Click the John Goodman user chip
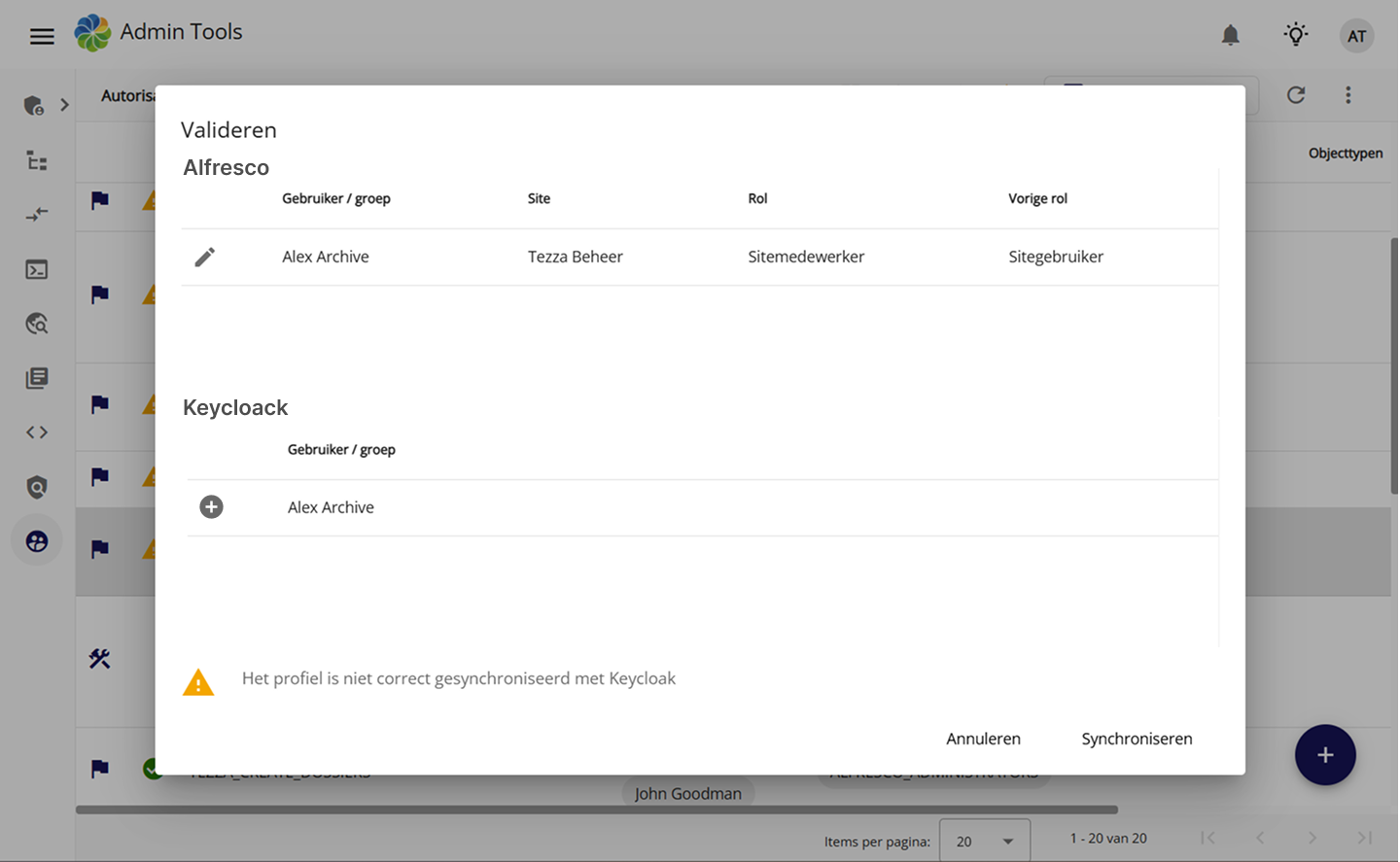The image size is (1400, 862). 687,794
